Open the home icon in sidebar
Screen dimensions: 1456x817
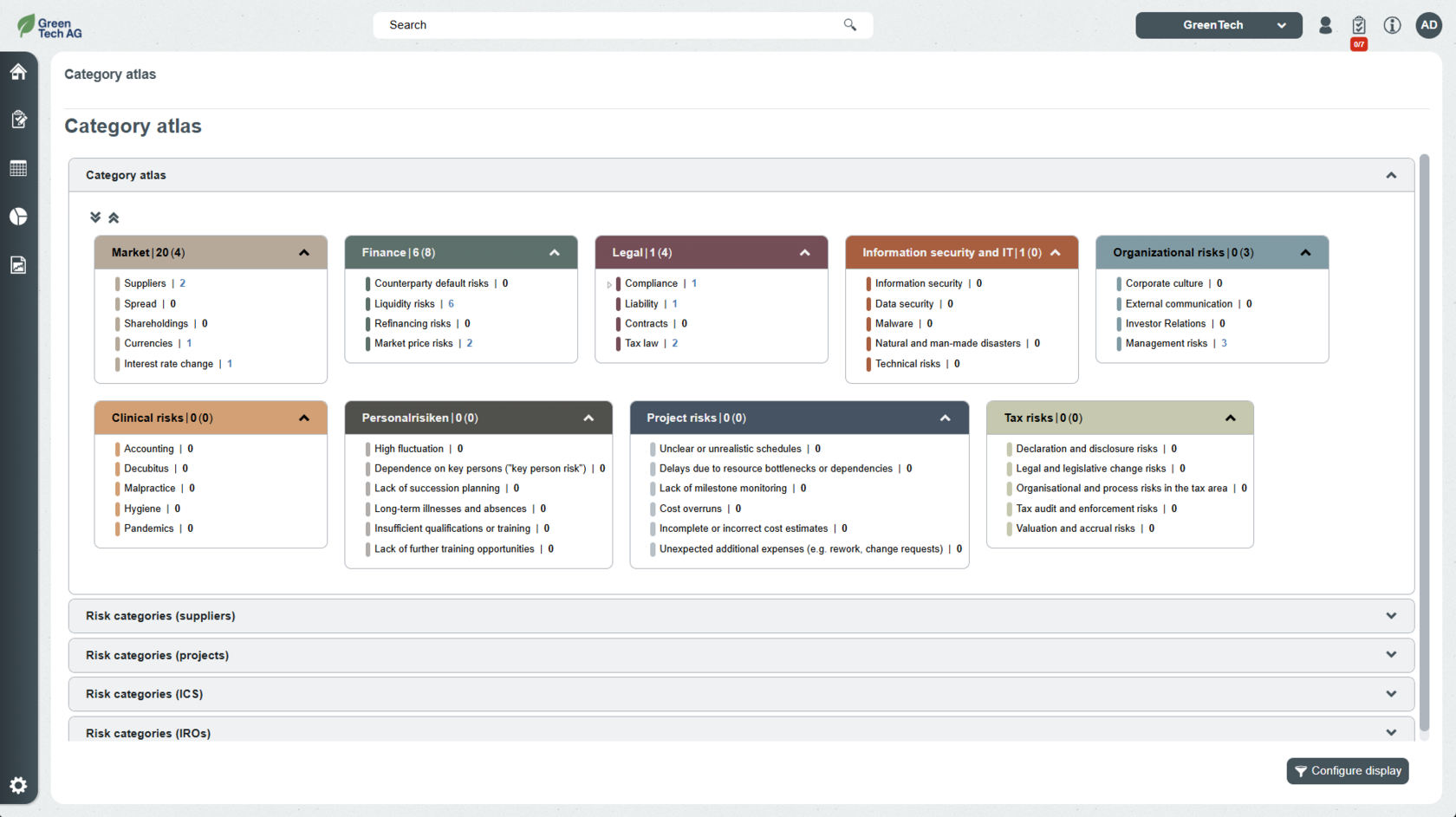point(18,72)
